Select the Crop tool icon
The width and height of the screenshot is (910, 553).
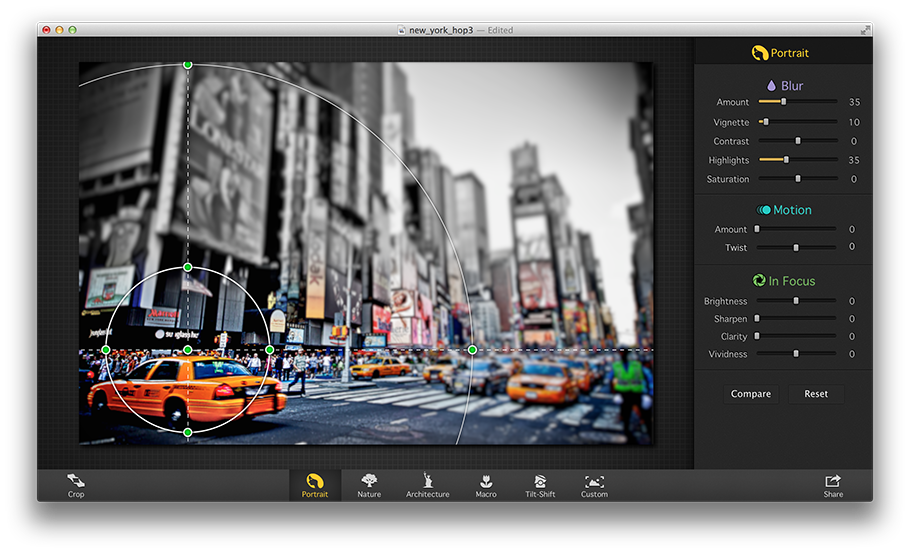76,482
